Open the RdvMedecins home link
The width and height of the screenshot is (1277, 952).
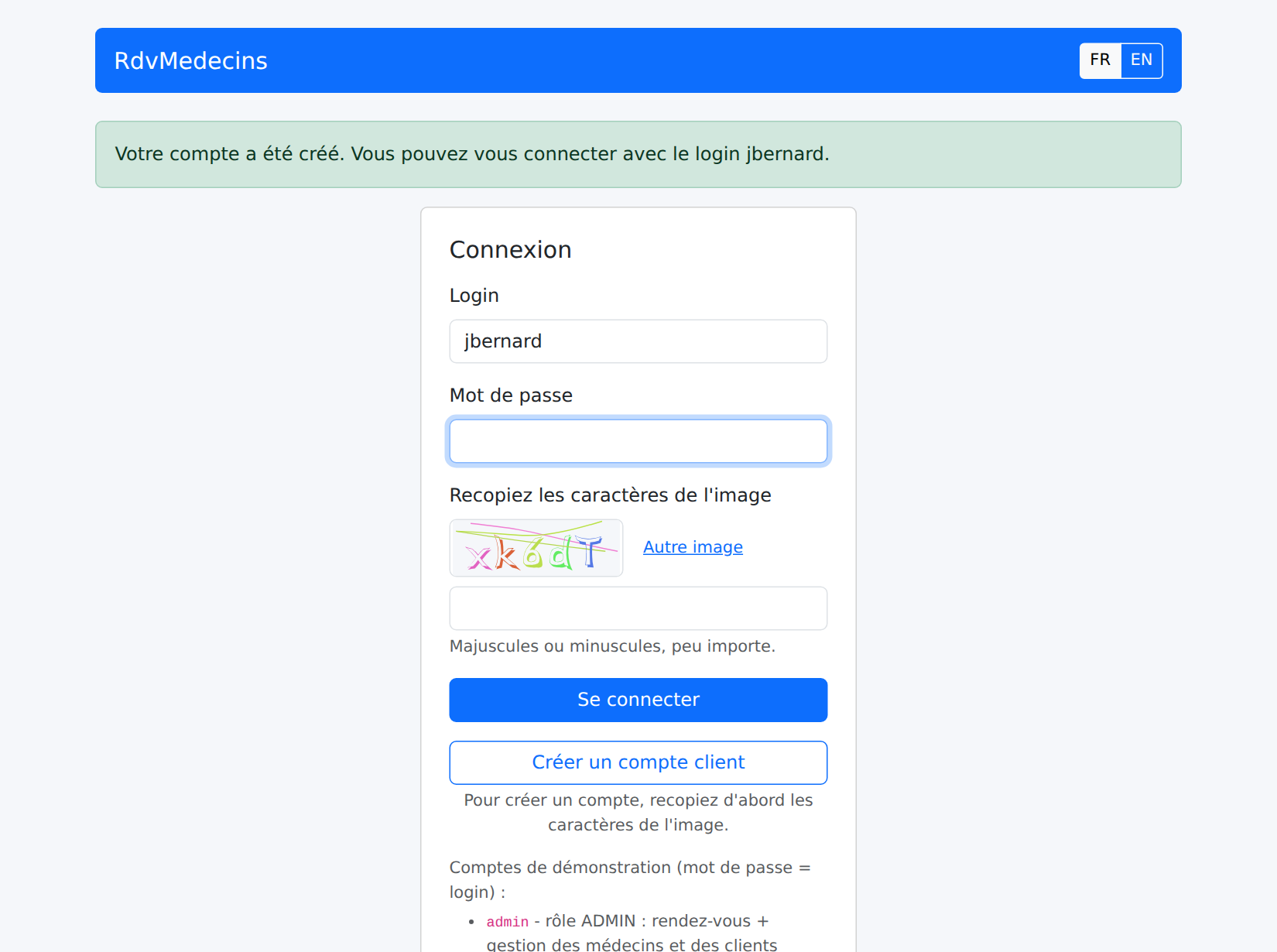point(190,60)
